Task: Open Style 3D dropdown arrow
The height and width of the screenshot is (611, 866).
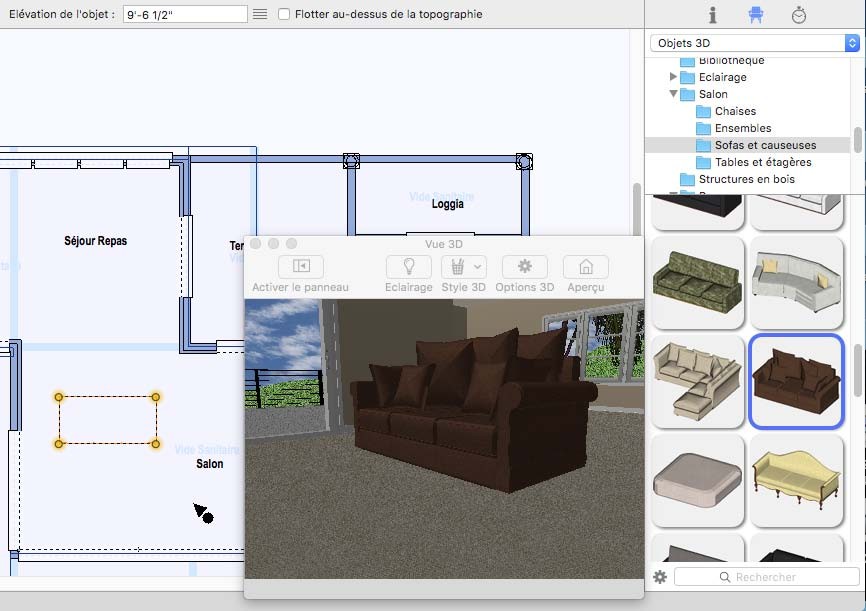Action: pyautogui.click(x=477, y=267)
